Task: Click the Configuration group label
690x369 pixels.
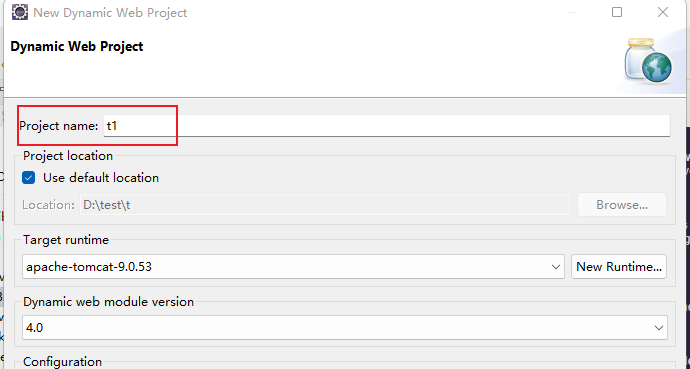Action: (62, 362)
